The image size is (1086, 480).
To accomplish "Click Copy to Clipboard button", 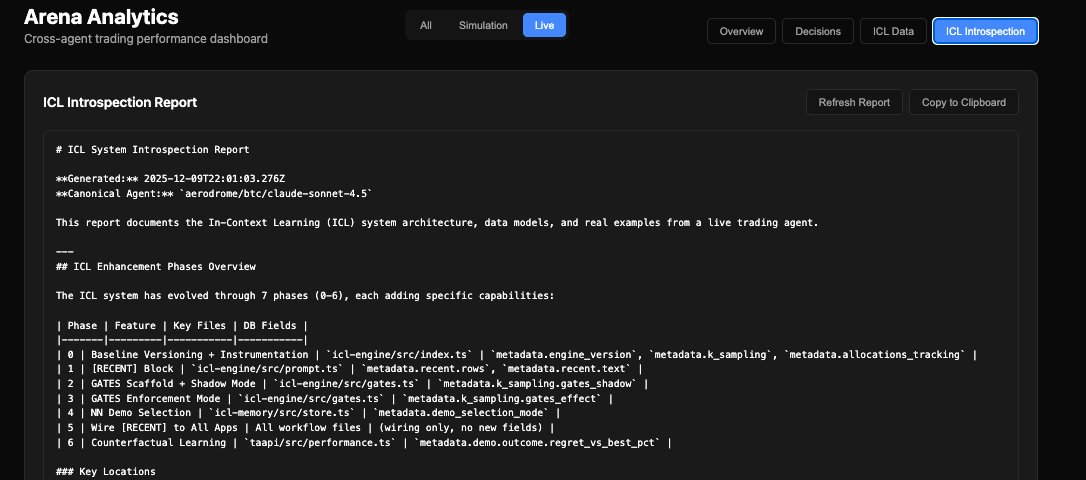I will 963,103.
